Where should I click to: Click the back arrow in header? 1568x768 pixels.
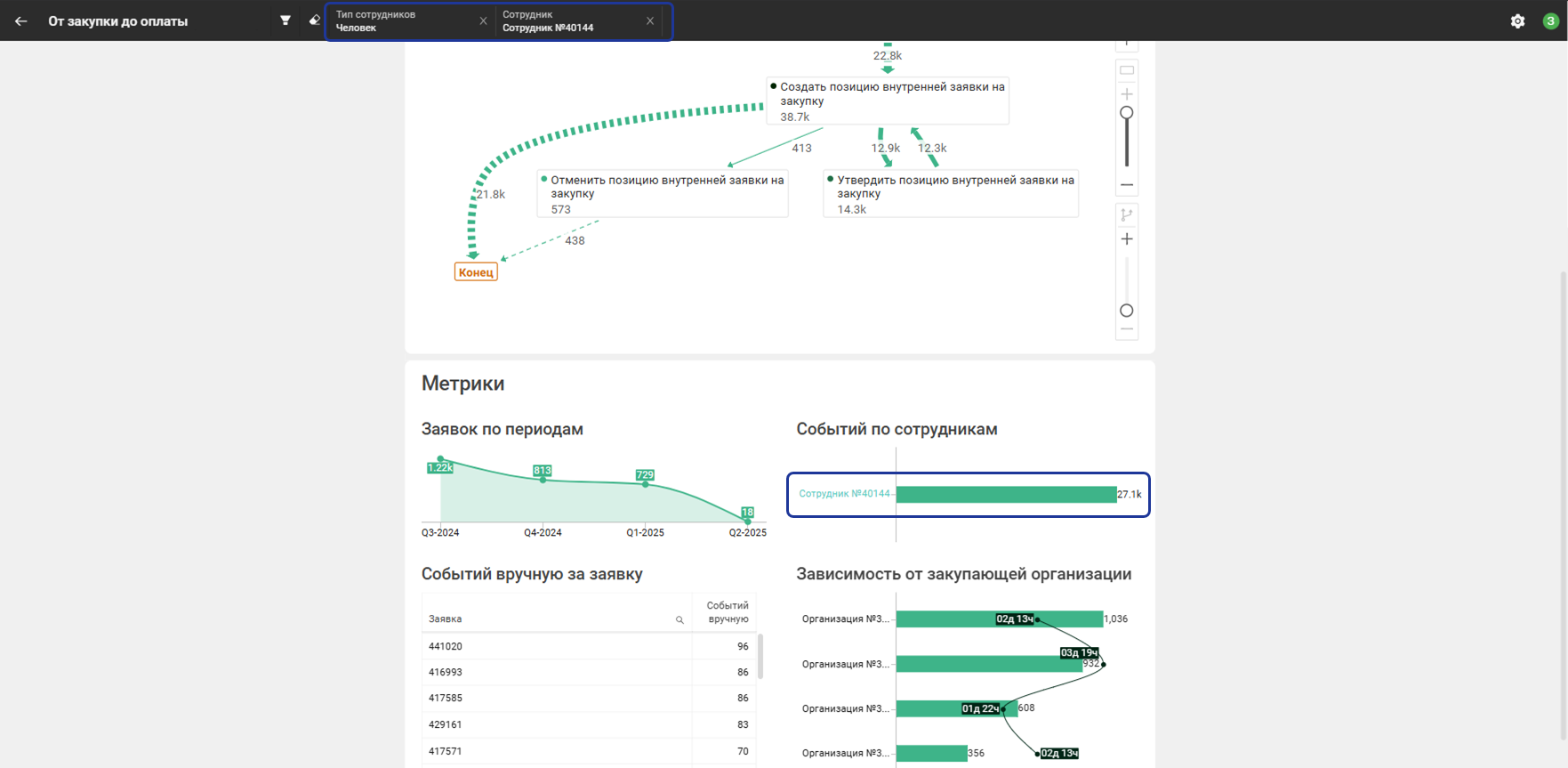(21, 21)
